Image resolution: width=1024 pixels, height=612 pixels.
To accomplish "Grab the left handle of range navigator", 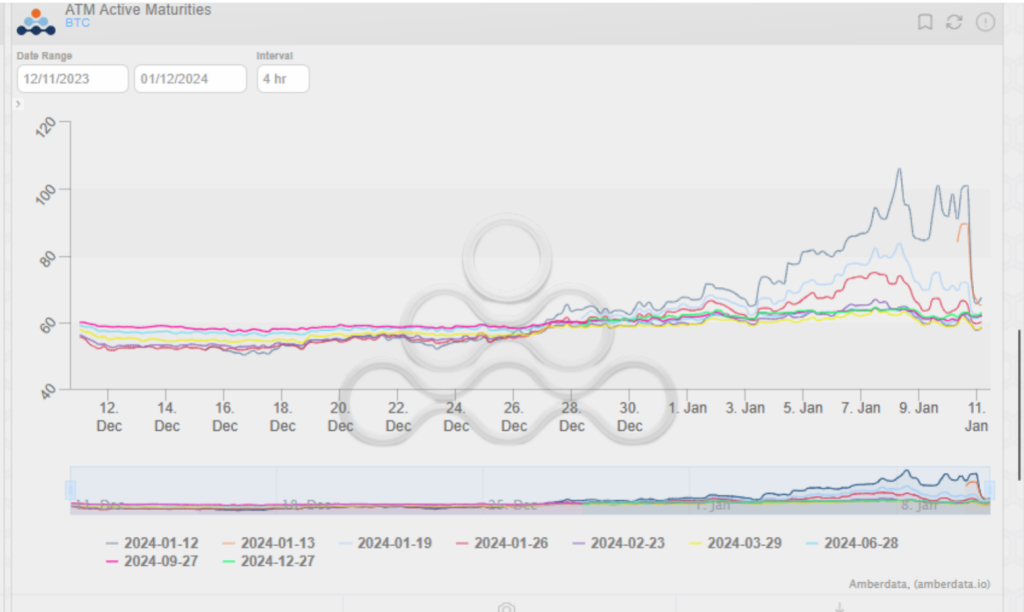I will click(71, 490).
